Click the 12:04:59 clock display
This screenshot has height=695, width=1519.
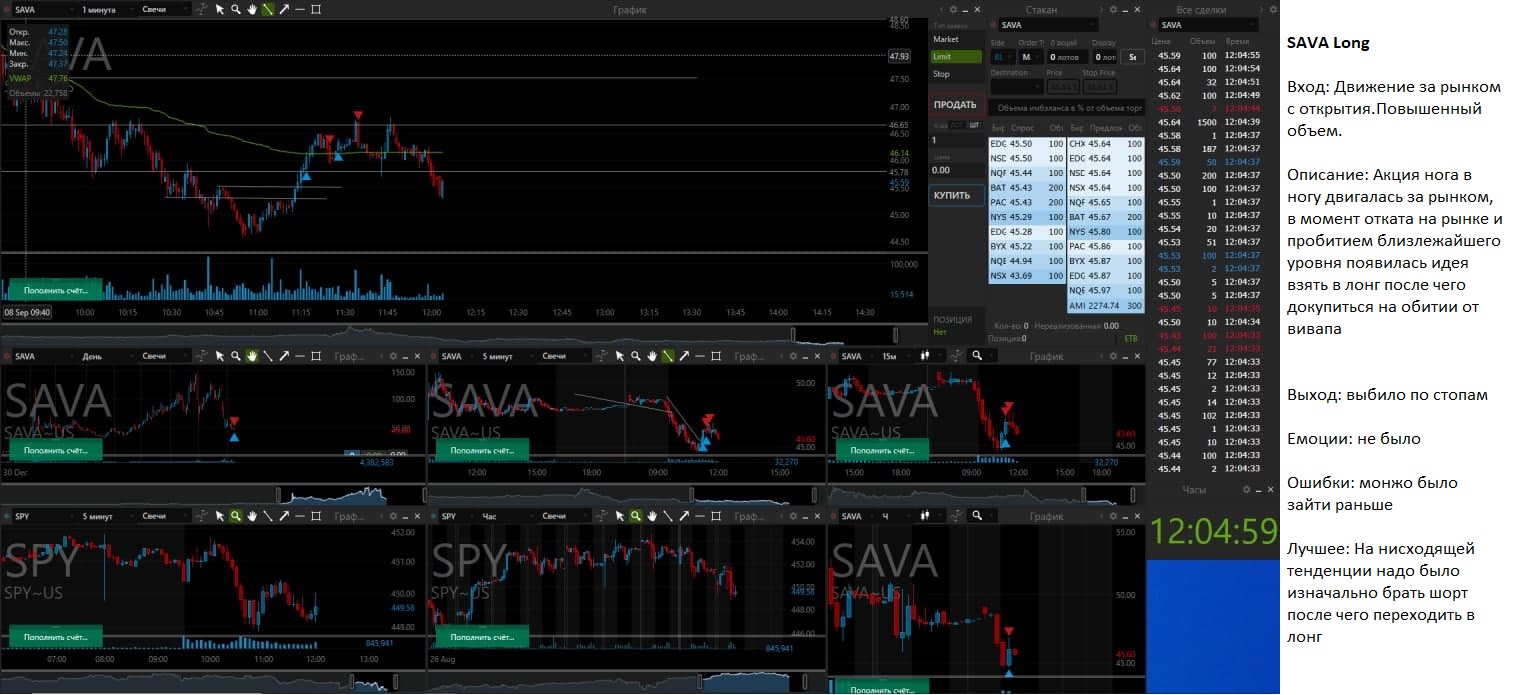pos(1214,530)
